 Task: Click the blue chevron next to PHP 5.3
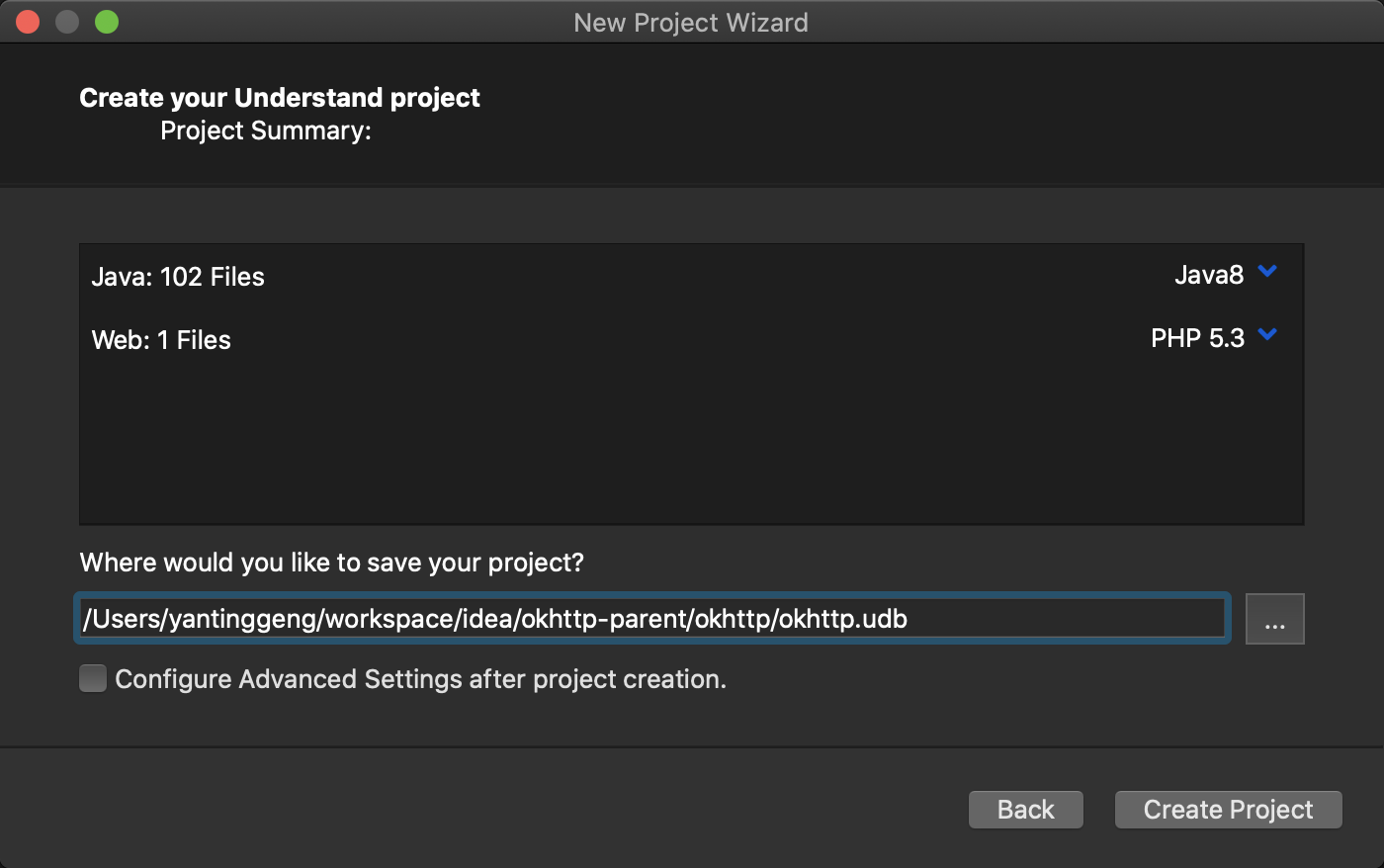tap(1267, 335)
